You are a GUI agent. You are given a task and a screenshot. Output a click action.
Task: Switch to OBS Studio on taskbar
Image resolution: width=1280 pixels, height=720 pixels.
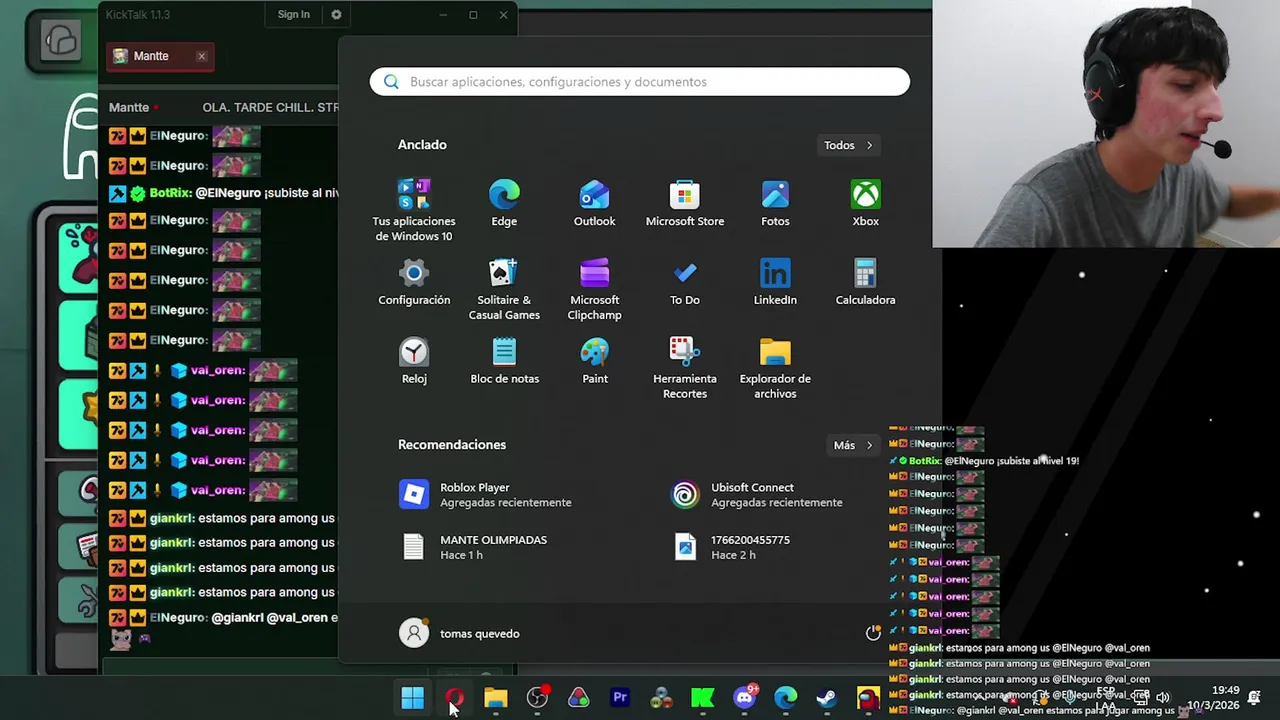[x=537, y=698]
